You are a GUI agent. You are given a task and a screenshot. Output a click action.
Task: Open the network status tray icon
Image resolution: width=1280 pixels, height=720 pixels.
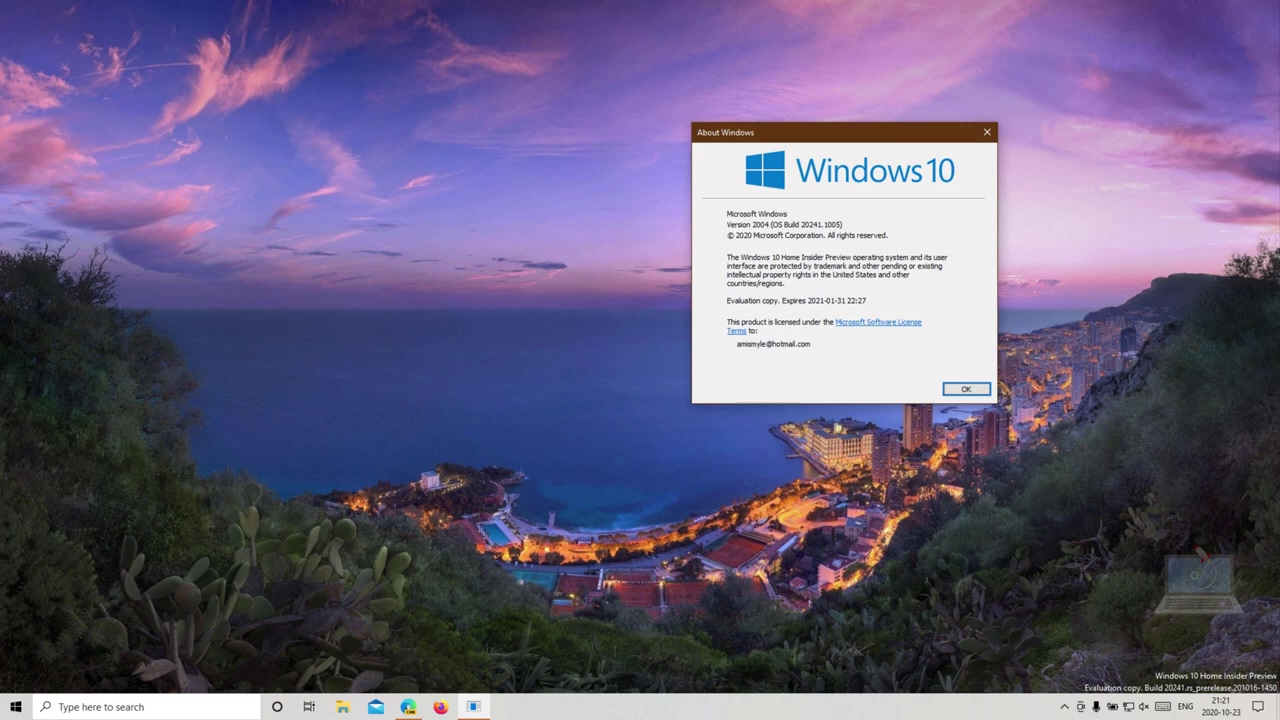1128,707
